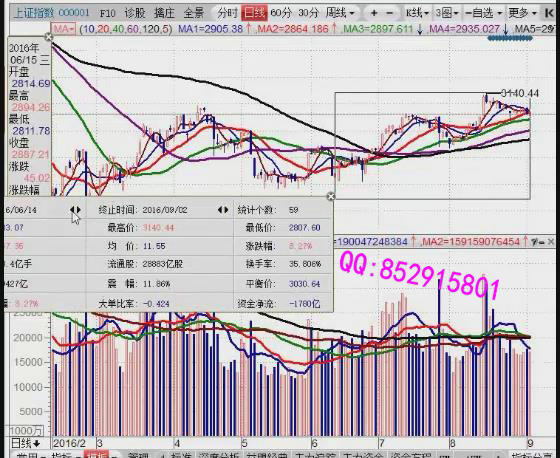This screenshot has height=458, width=560.
Task: Click the zoom-in plus button
Action: [374, 13]
